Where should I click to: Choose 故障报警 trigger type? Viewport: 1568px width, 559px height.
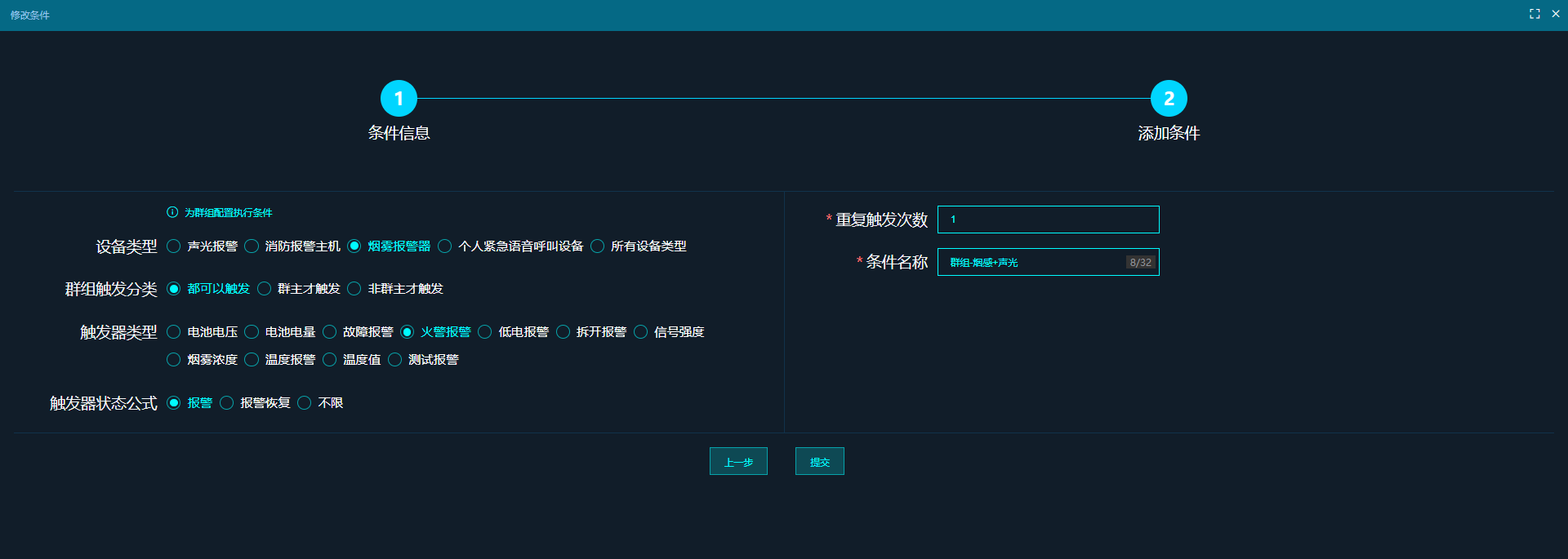(330, 332)
